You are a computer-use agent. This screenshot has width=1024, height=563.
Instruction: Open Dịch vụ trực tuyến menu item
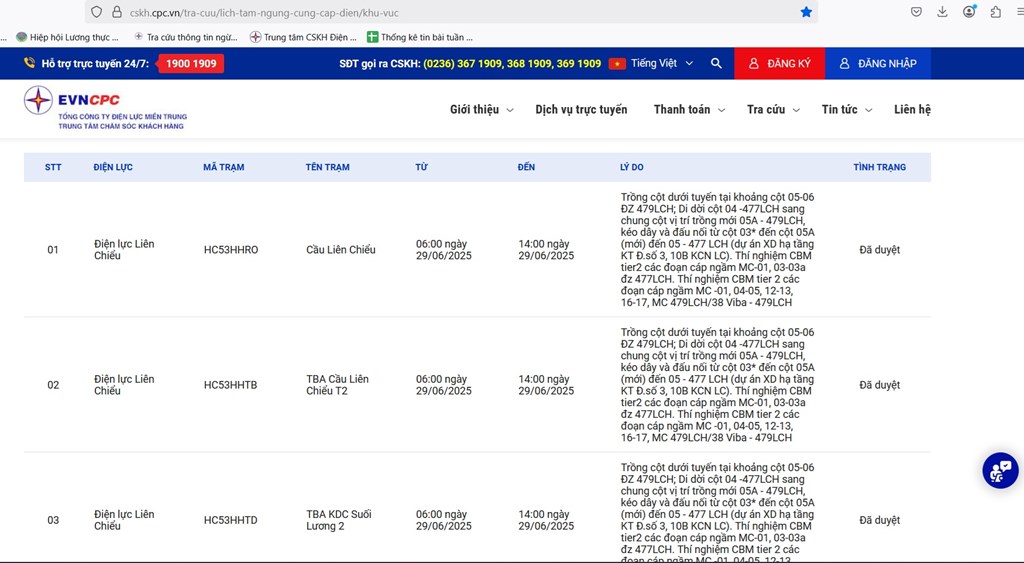(581, 110)
